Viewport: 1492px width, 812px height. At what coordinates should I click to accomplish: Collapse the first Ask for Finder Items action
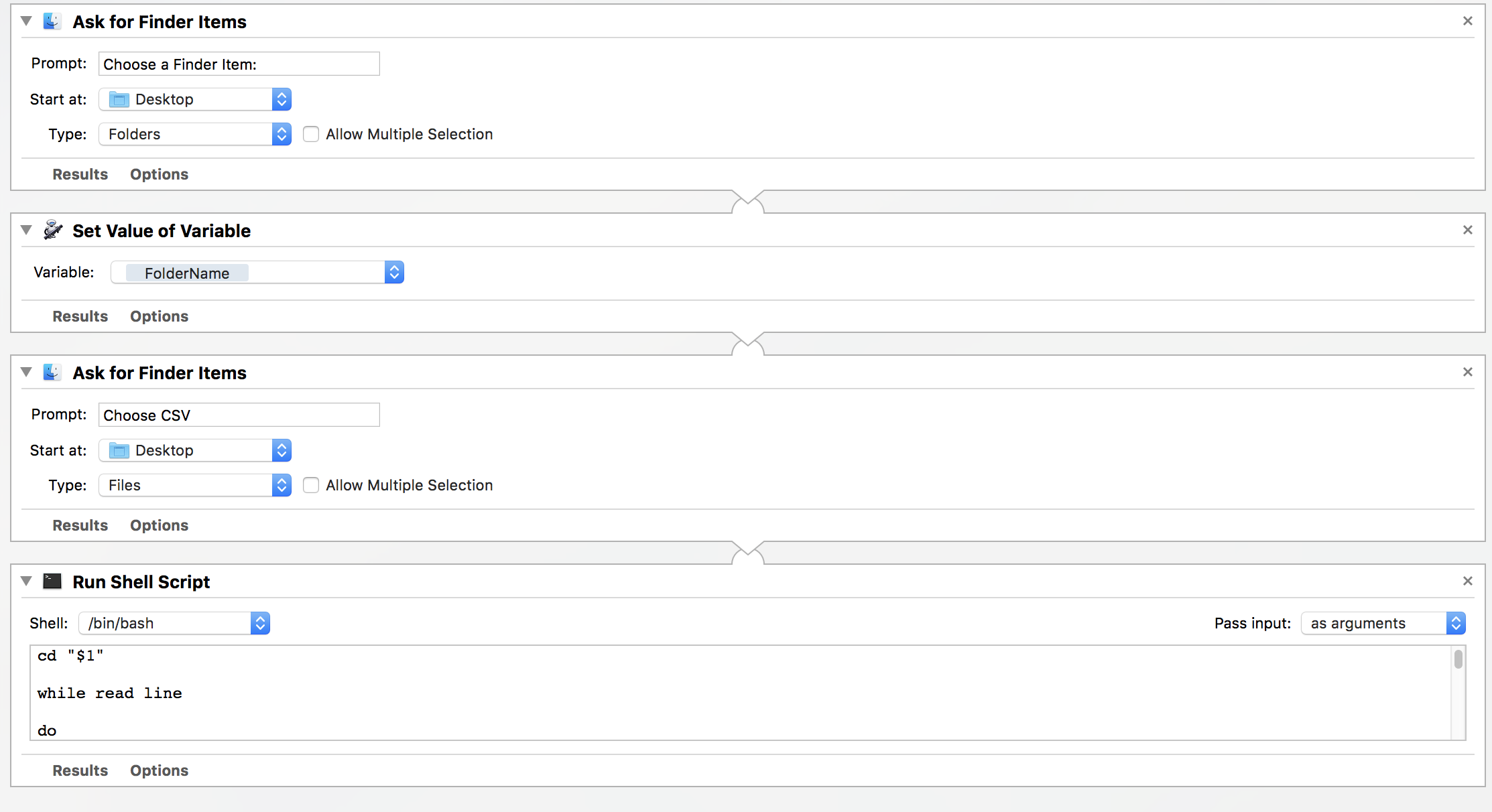(x=26, y=21)
